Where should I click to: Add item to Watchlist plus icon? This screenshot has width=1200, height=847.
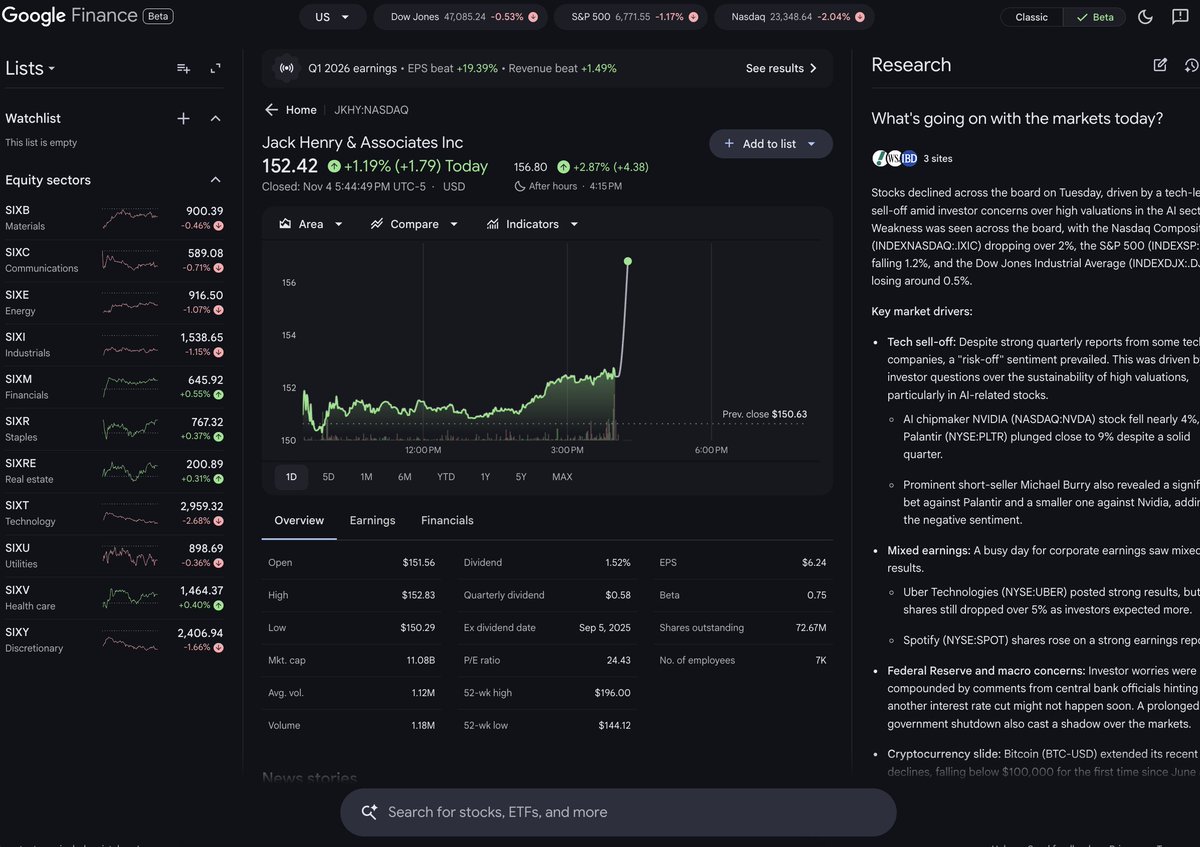pyautogui.click(x=183, y=118)
